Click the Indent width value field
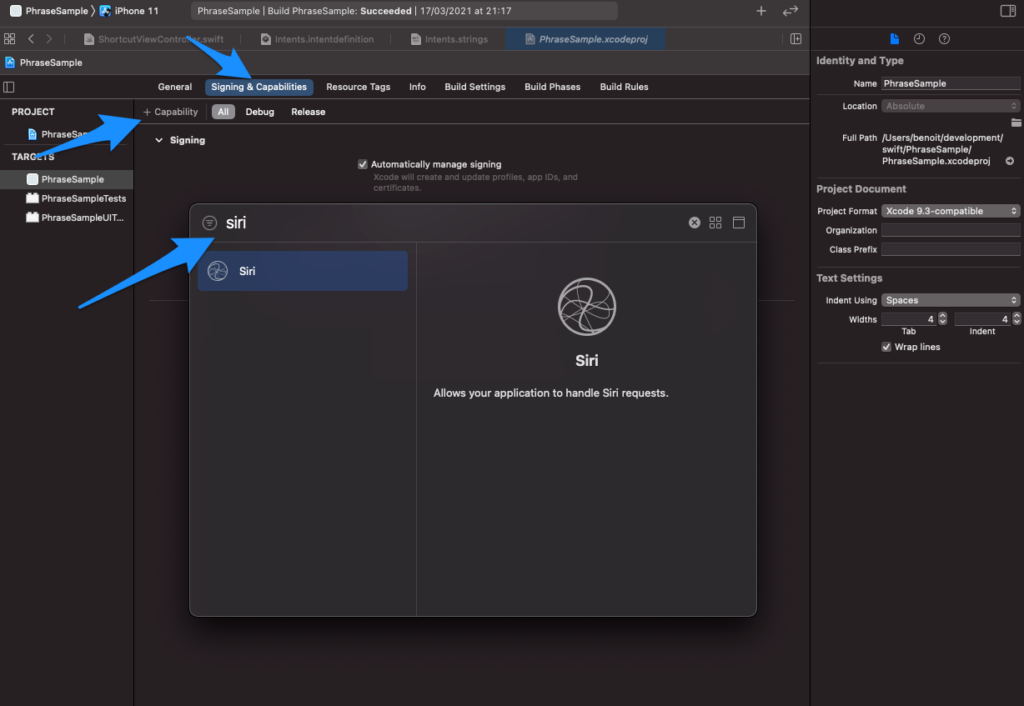The width and height of the screenshot is (1024, 706). [x=982, y=319]
